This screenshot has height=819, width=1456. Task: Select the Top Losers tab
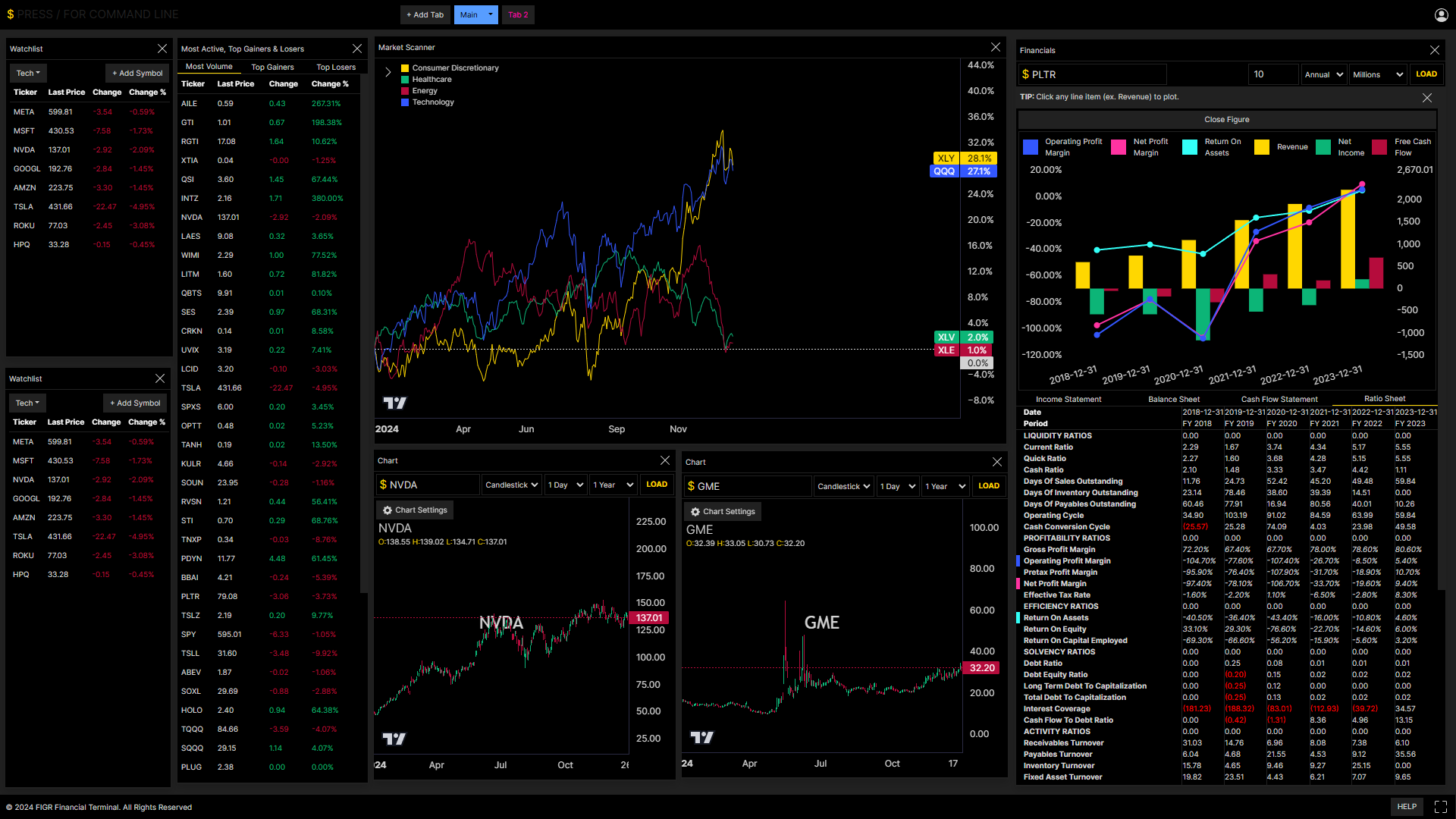[x=336, y=67]
